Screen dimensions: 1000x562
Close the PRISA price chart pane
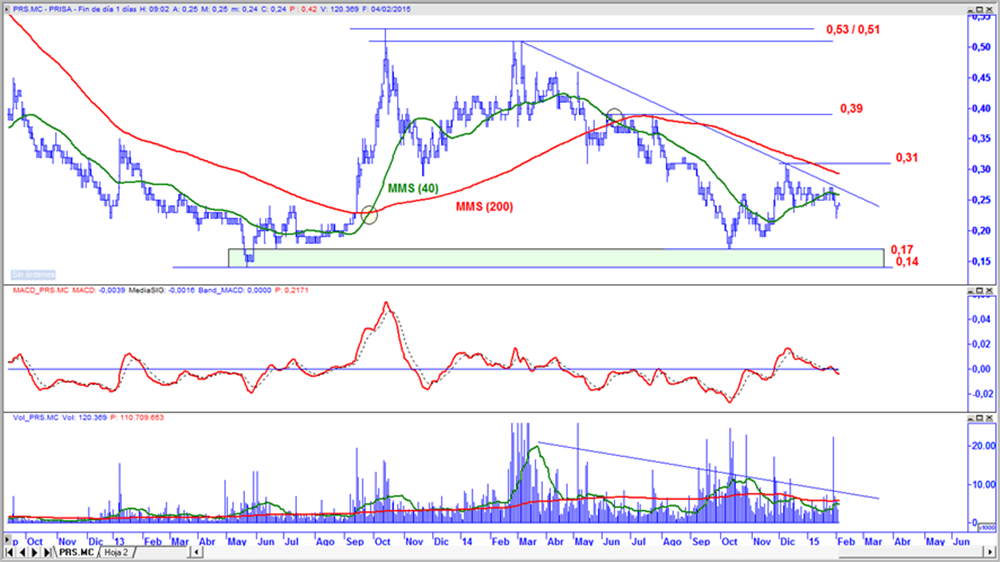click(990, 10)
